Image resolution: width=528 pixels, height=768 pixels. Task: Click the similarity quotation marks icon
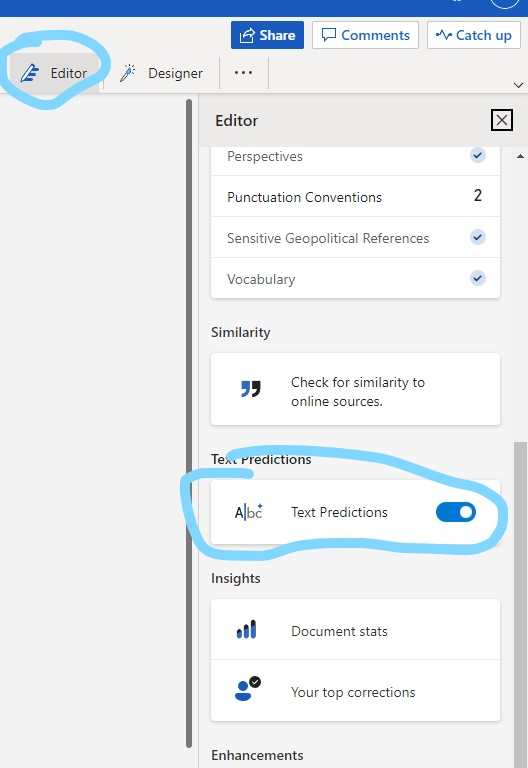coord(251,389)
